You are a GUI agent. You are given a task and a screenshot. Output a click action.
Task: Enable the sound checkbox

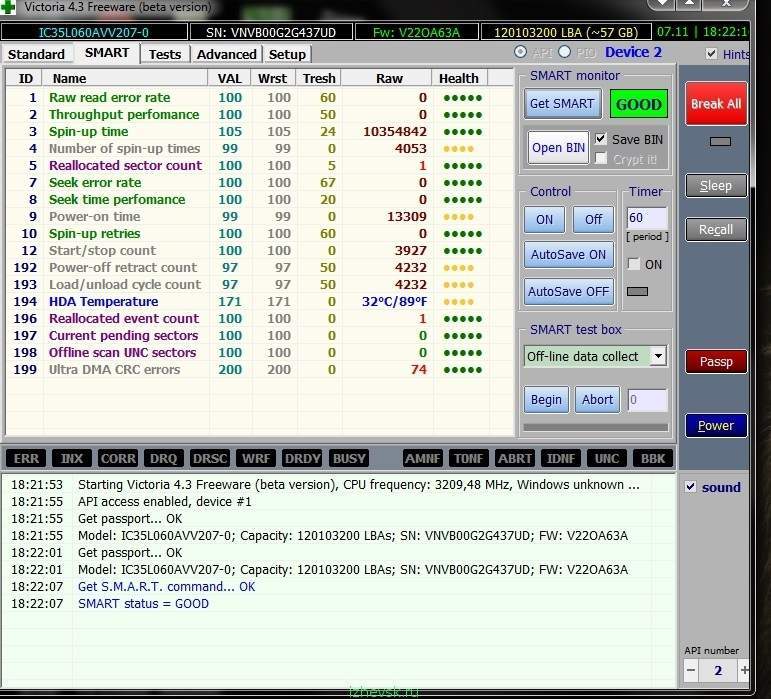[691, 487]
